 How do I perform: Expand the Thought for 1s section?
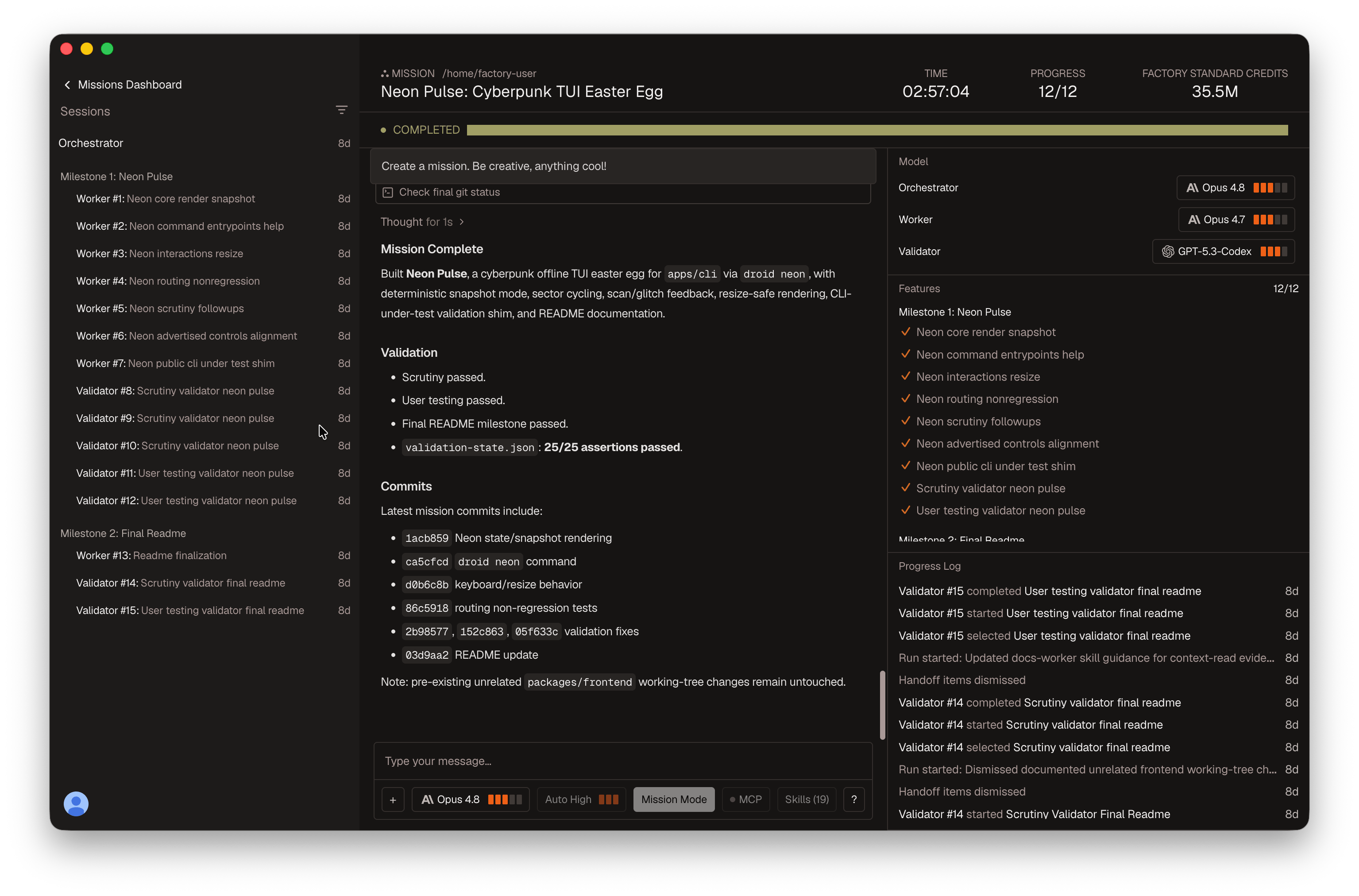(422, 222)
